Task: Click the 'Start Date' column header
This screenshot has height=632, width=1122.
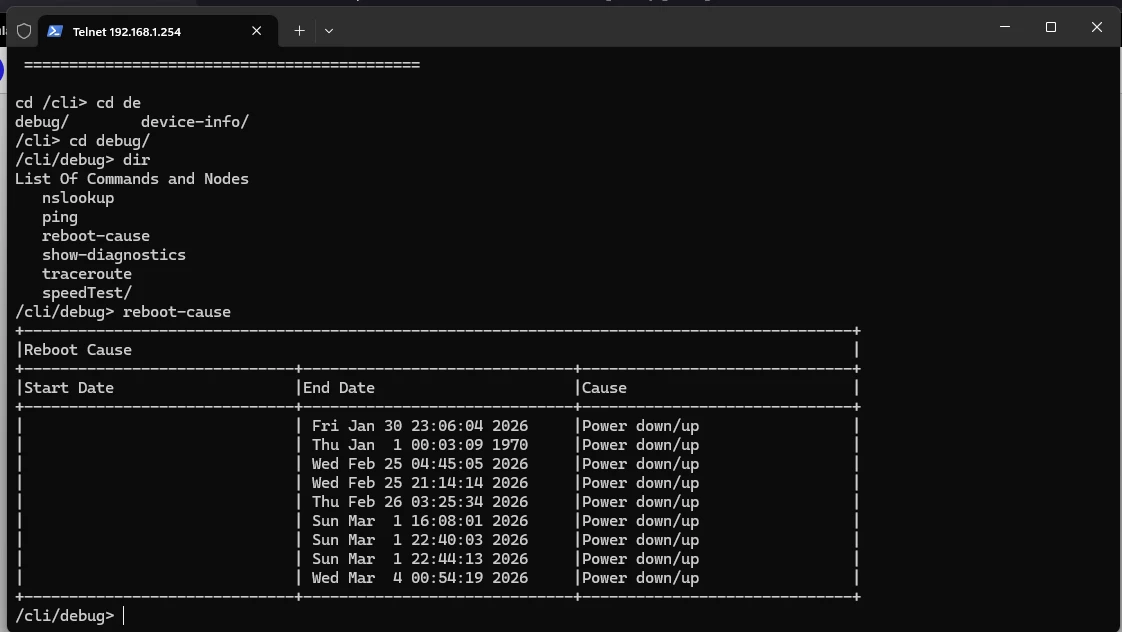Action: click(x=69, y=388)
